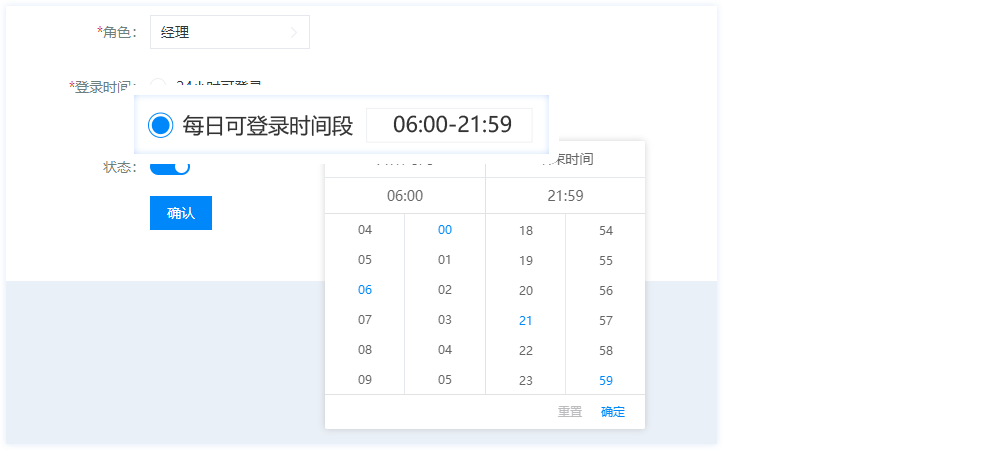
Task: Click 重置 to reset the time picker
Action: (x=570, y=412)
